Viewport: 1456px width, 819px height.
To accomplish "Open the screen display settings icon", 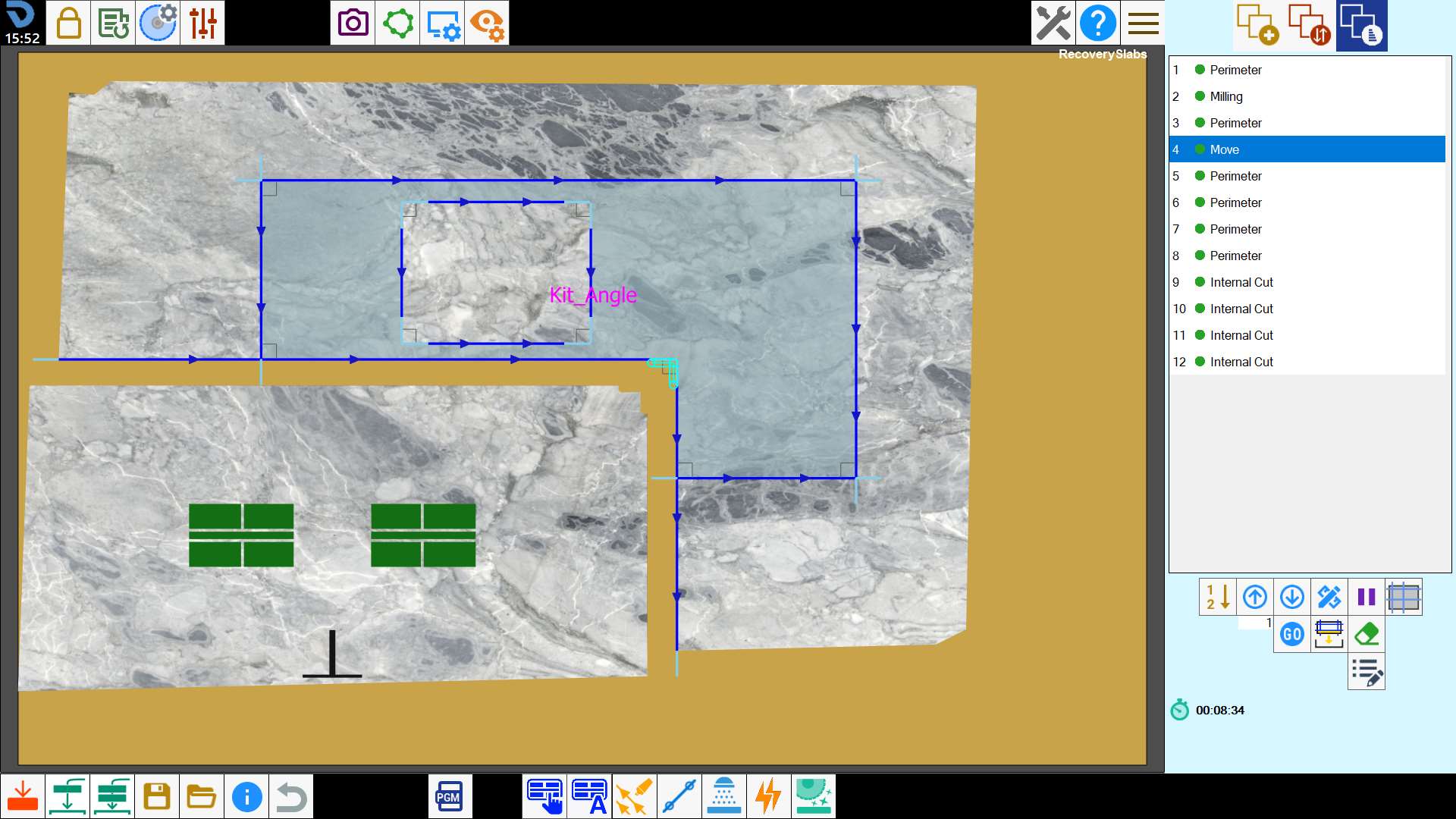I will (442, 23).
